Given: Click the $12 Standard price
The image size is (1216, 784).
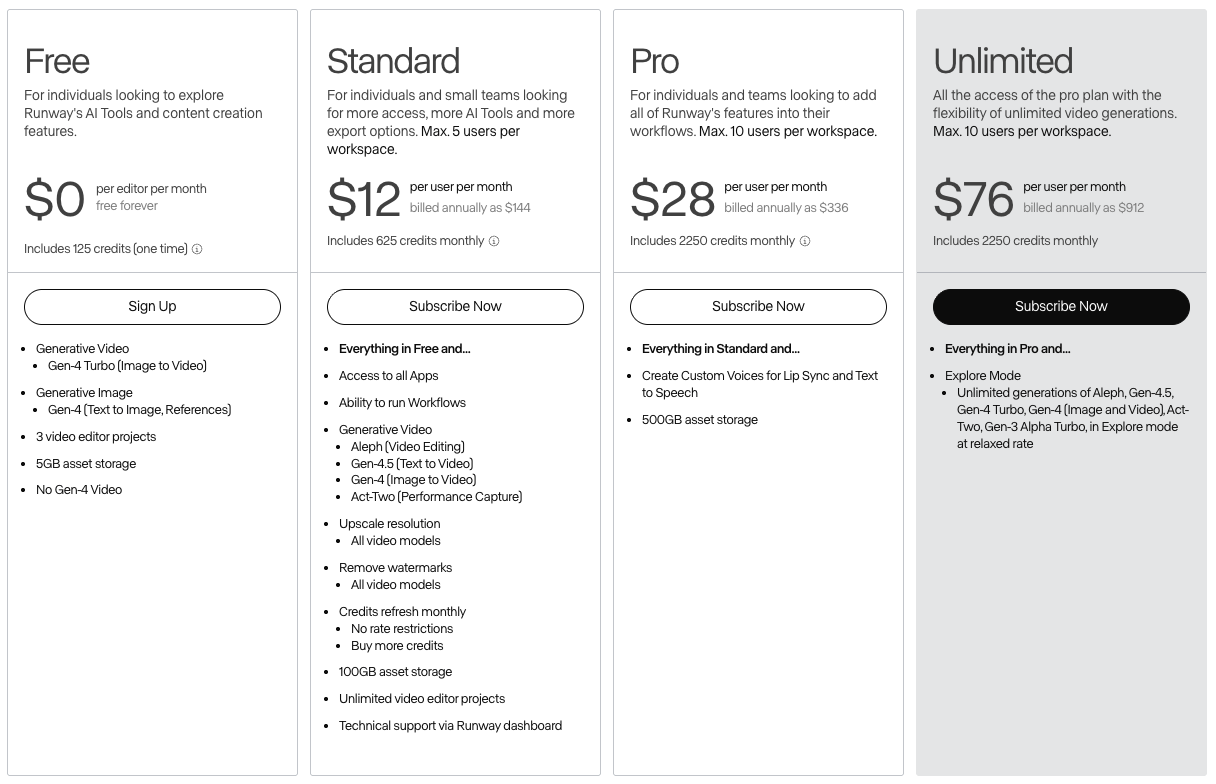Looking at the screenshot, I should (x=364, y=199).
